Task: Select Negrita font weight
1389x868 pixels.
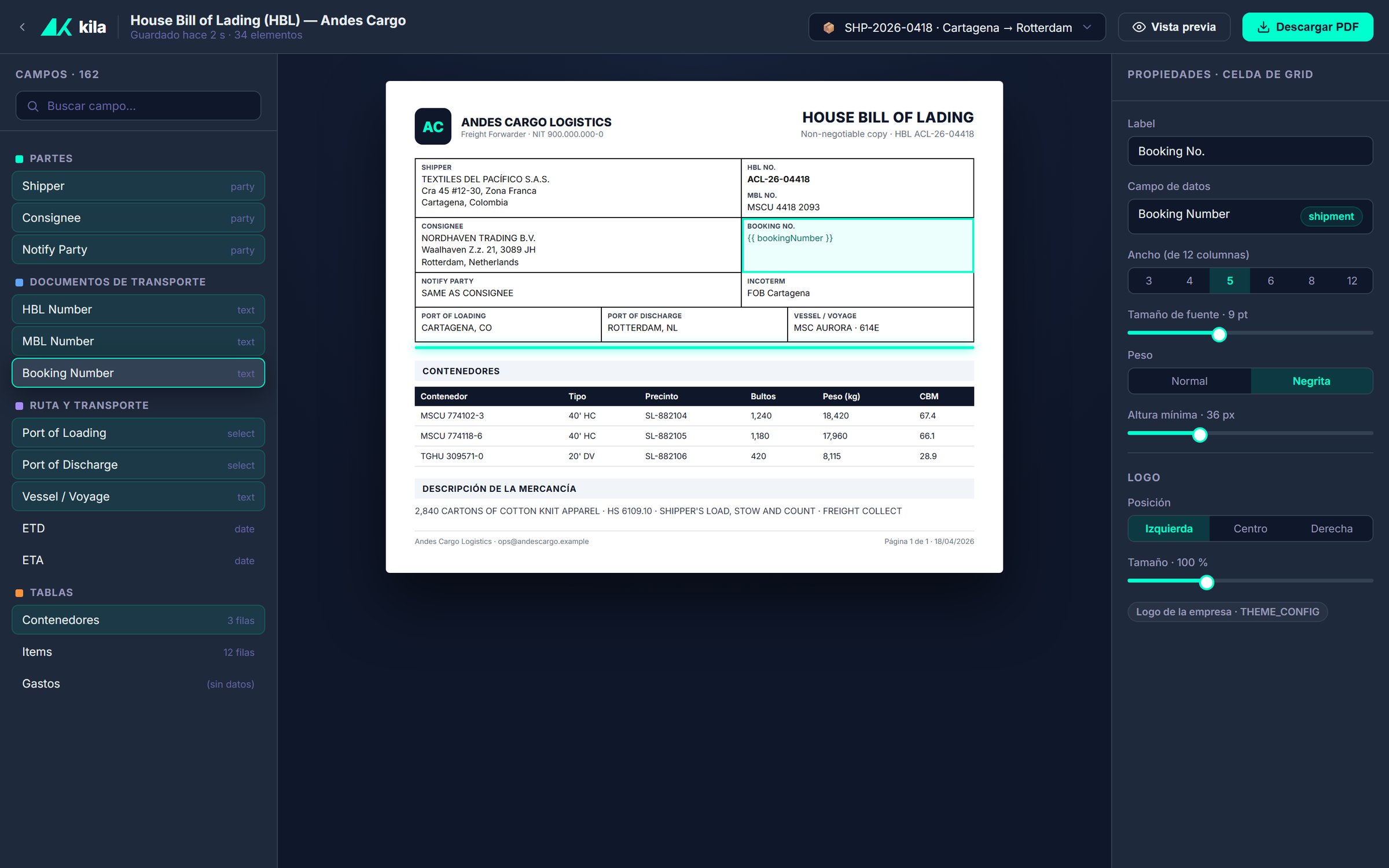Action: coord(1311,381)
